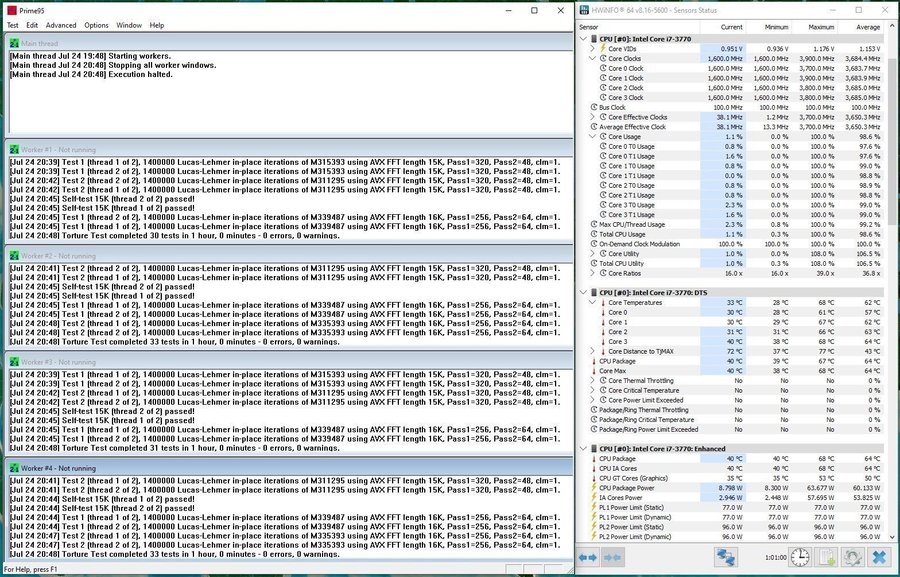Collapse the Core Temperatures subtree

coord(592,303)
